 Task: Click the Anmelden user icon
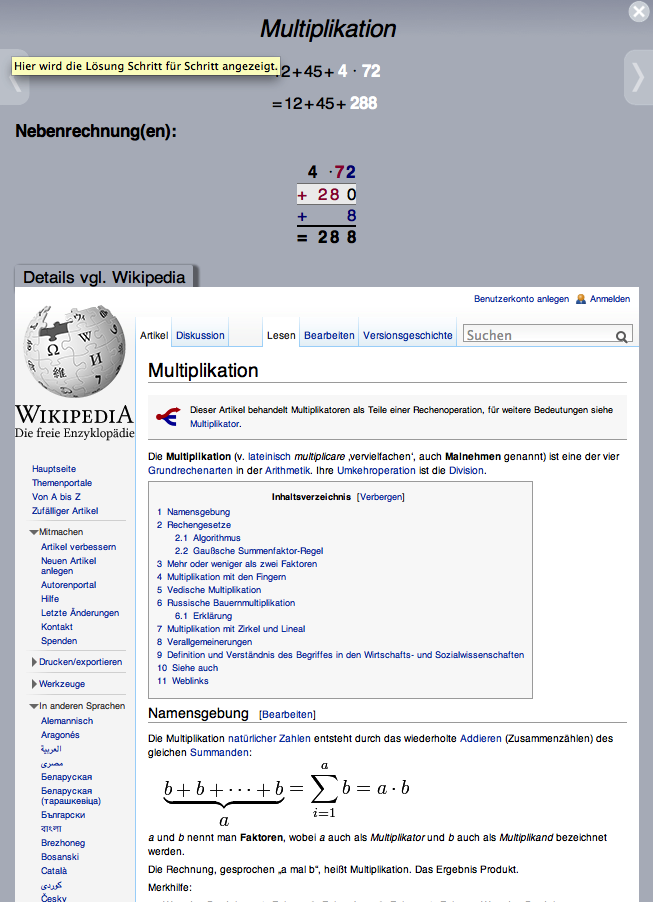[581, 299]
